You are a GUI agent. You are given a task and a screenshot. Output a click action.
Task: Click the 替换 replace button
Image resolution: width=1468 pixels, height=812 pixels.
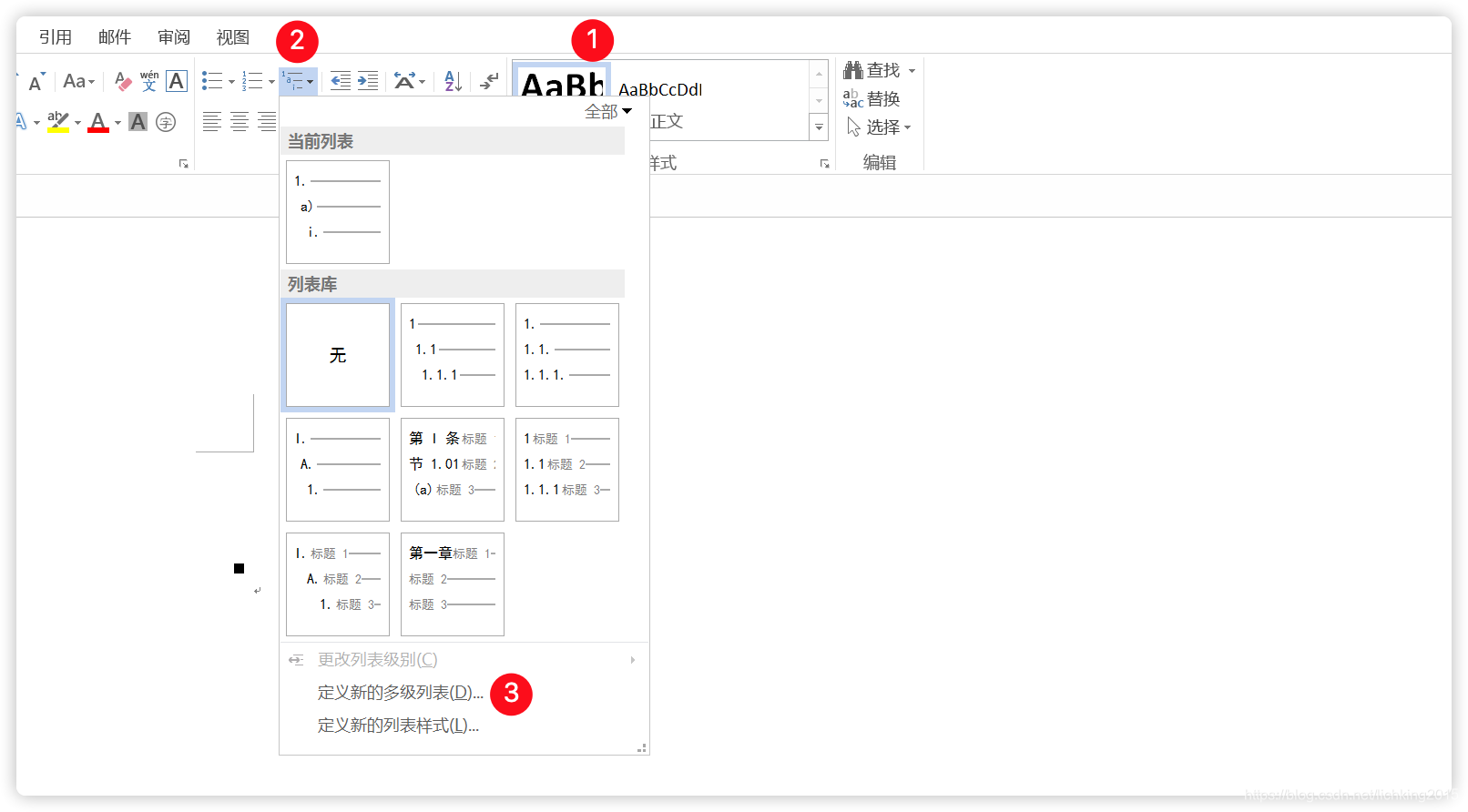(872, 98)
